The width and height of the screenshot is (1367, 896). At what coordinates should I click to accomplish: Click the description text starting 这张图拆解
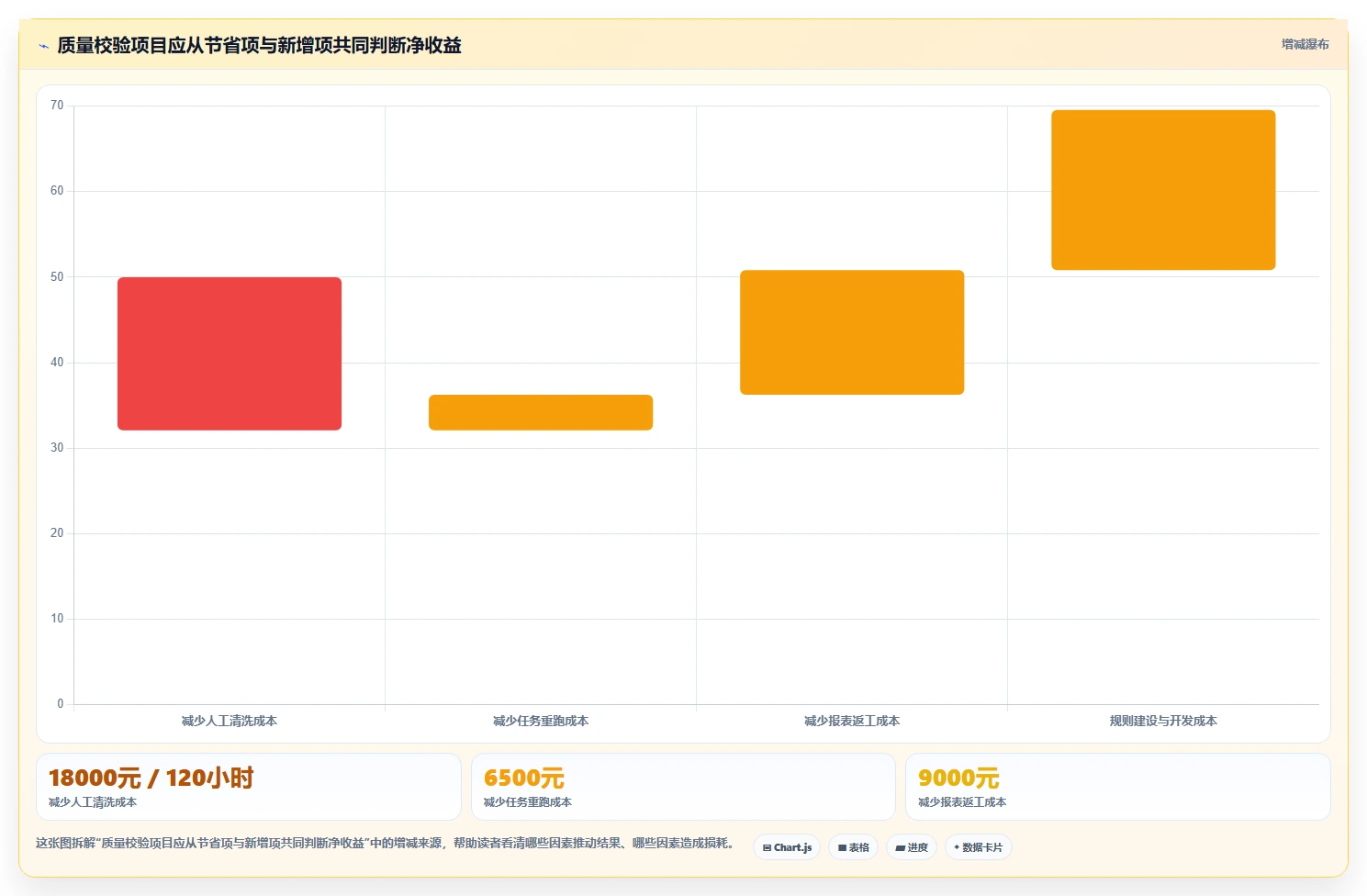(x=385, y=843)
